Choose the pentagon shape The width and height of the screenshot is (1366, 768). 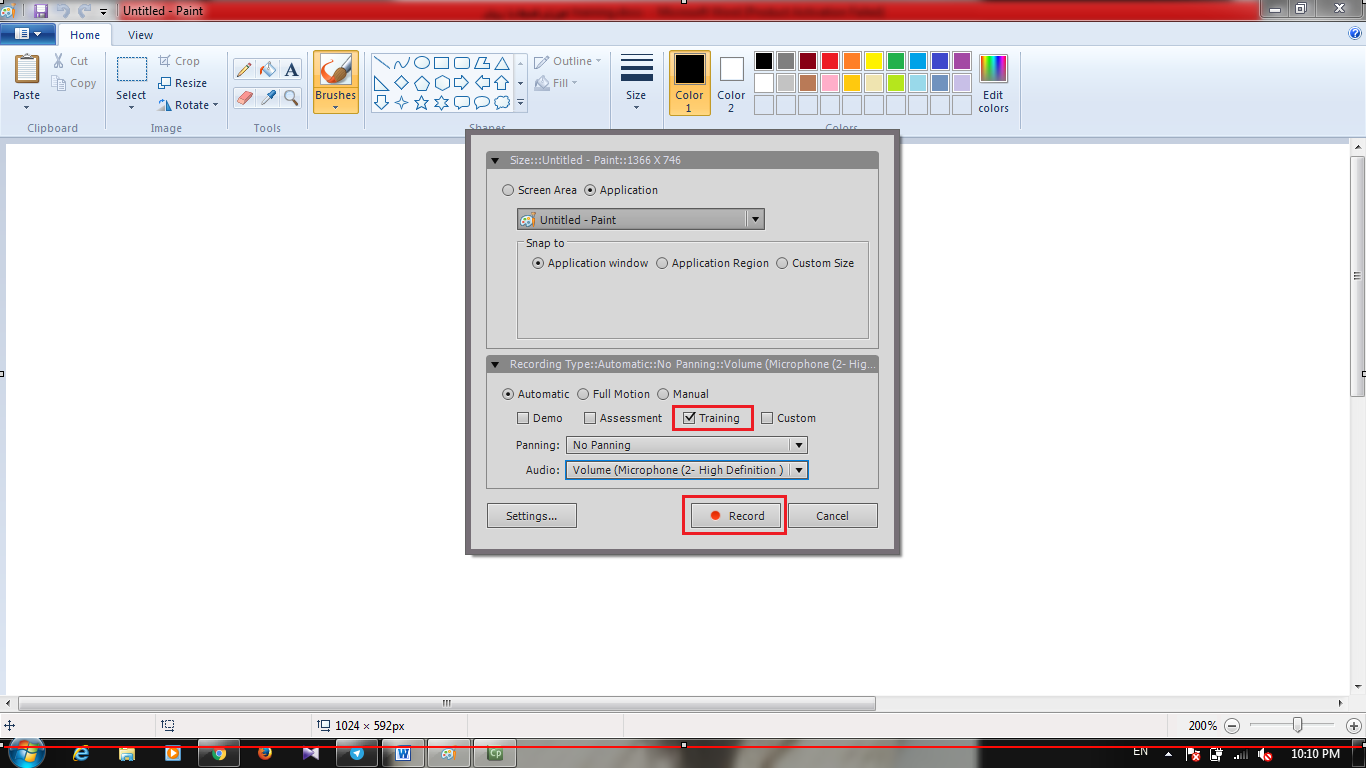click(x=422, y=82)
